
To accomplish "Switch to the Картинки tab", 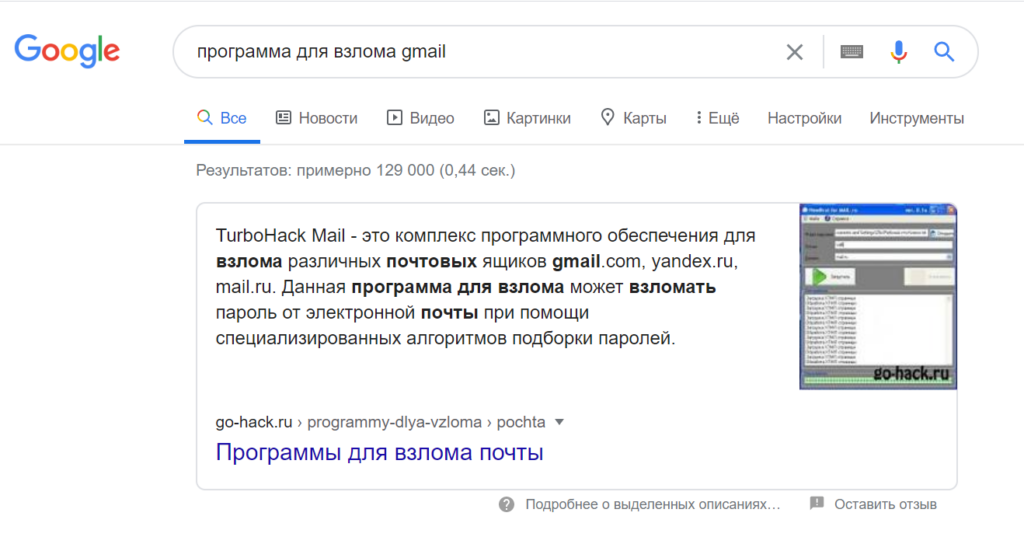I will tap(527, 118).
